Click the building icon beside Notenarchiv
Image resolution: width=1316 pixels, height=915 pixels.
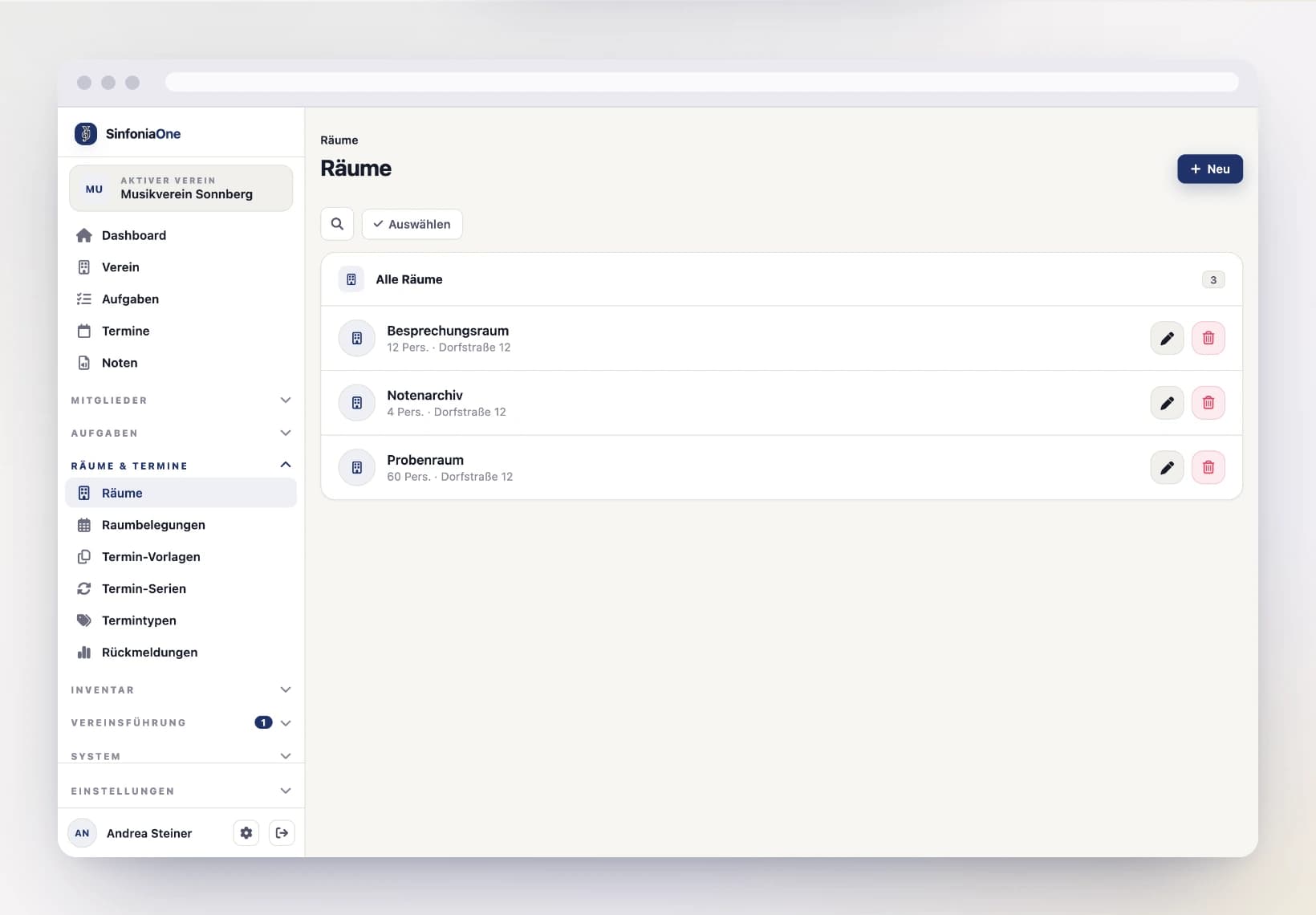357,403
